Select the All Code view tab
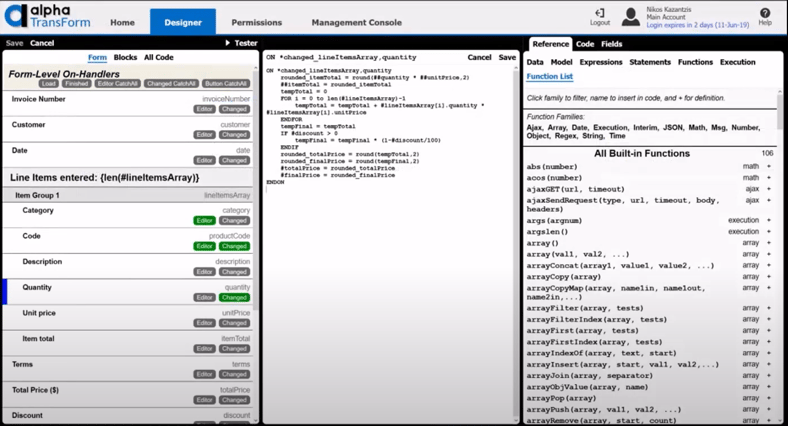788x426 pixels. coord(159,57)
